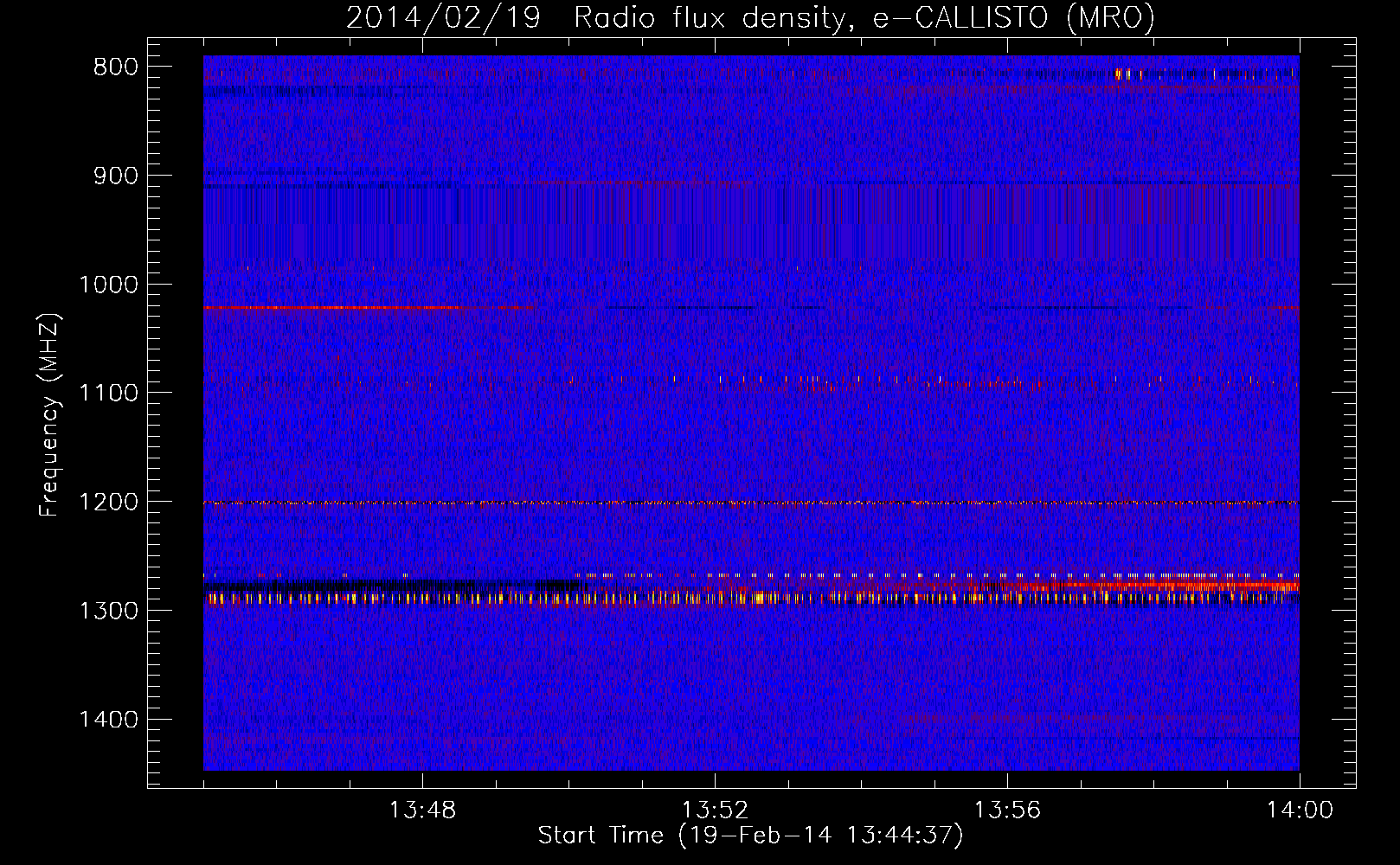Viewport: 1400px width, 865px height.
Task: Click the bright yellow band near 1290 MHz
Action: click(x=751, y=597)
